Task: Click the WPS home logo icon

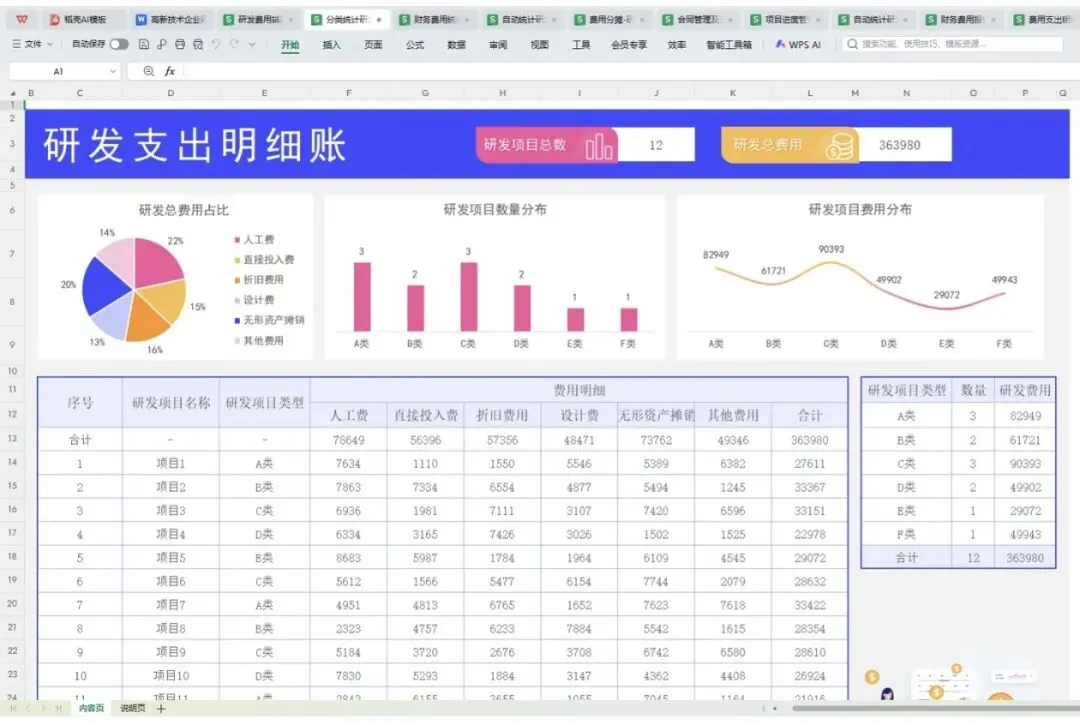Action: point(21,19)
